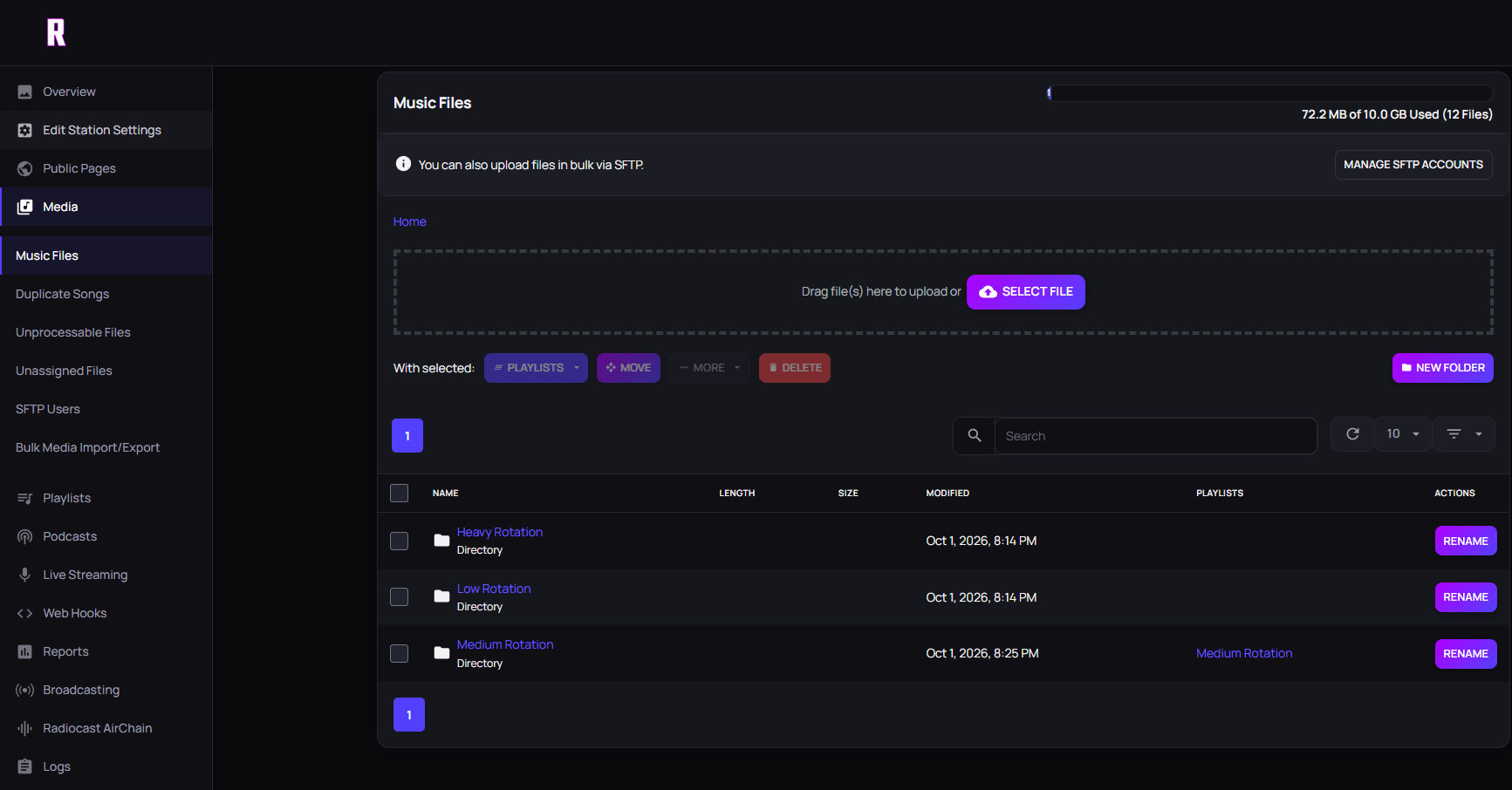This screenshot has height=790, width=1512.
Task: Click the Edit Station Settings gear icon
Action: pos(25,130)
